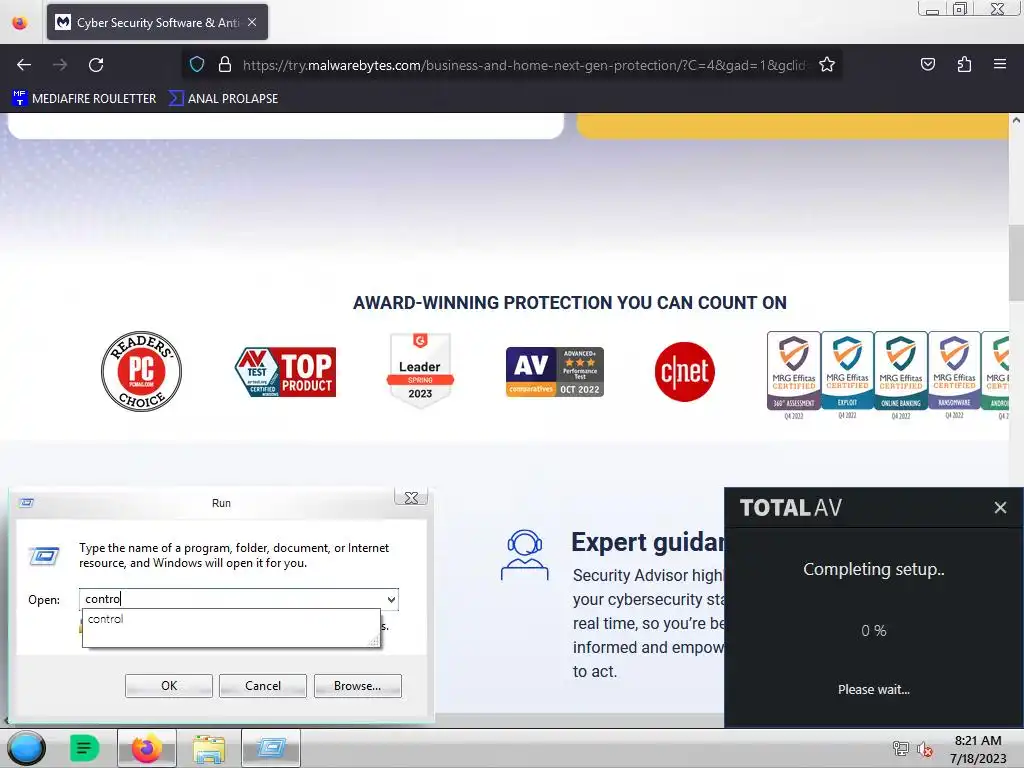Close the Cyber Security Software tab
The image size is (1024, 768).
click(x=252, y=22)
